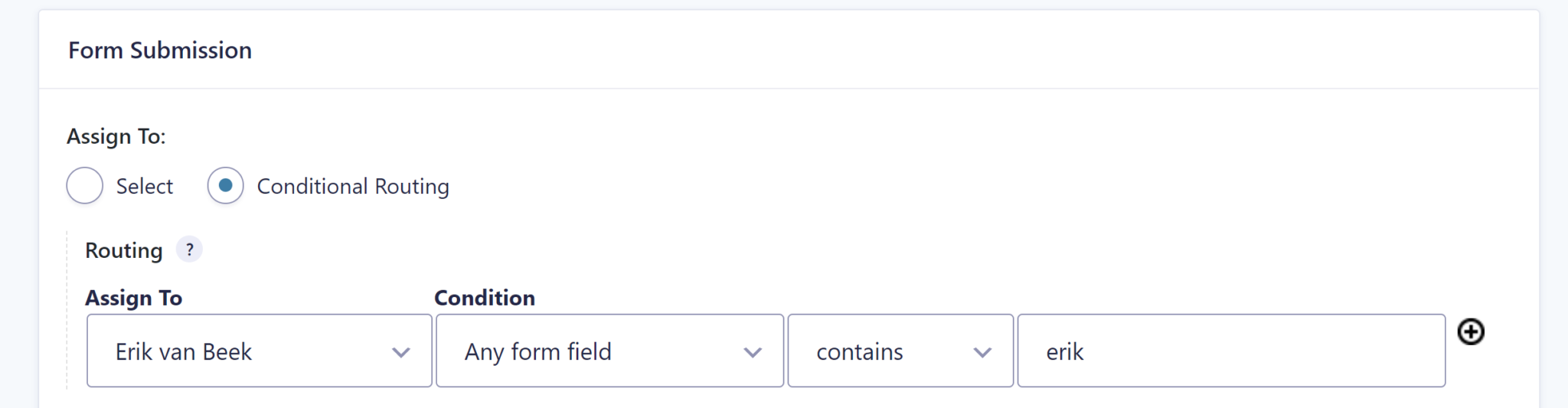Open the Erik van Beek assignee dropdown
The width and height of the screenshot is (1568, 408).
click(x=260, y=351)
